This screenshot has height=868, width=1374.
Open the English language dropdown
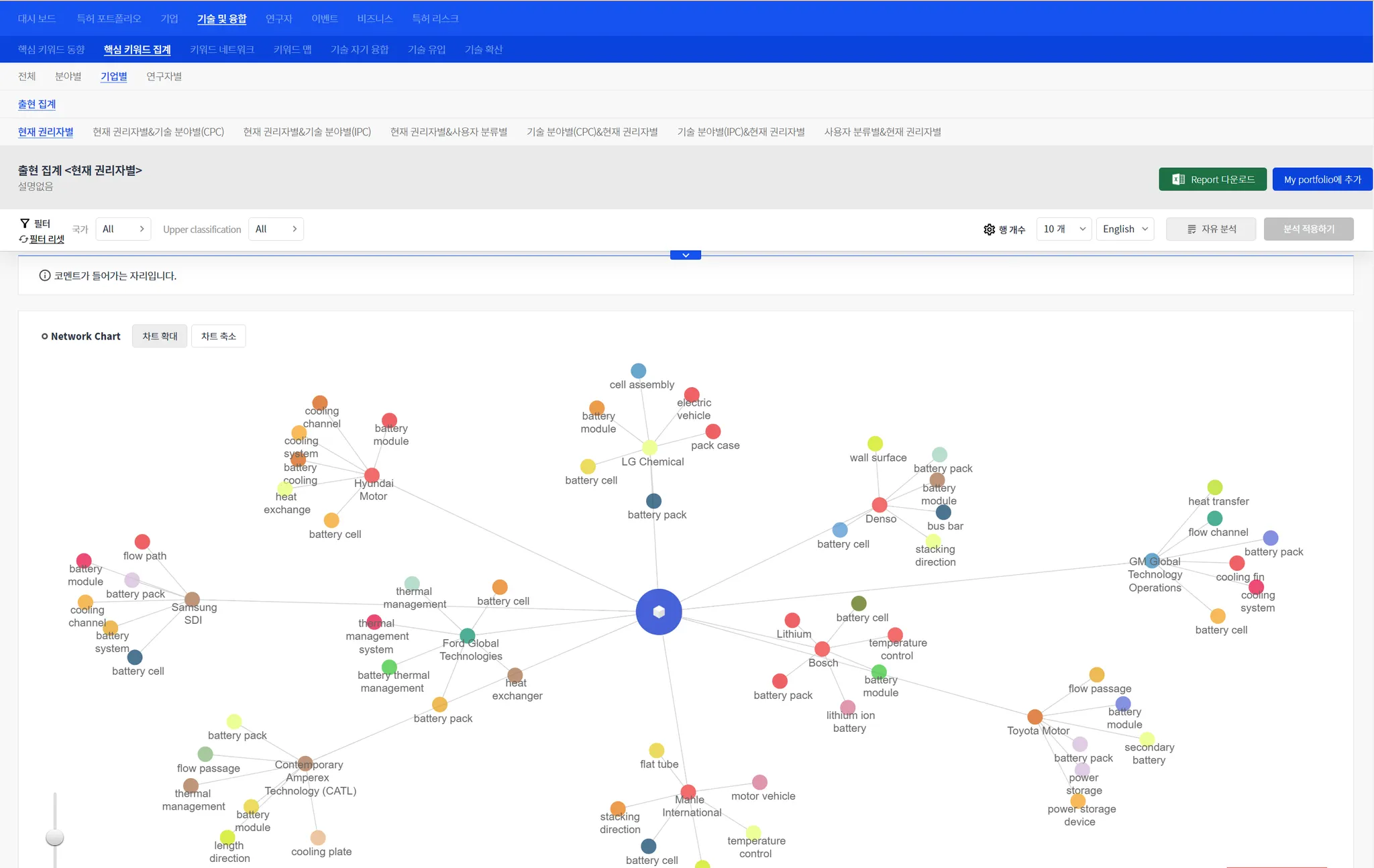(1125, 229)
